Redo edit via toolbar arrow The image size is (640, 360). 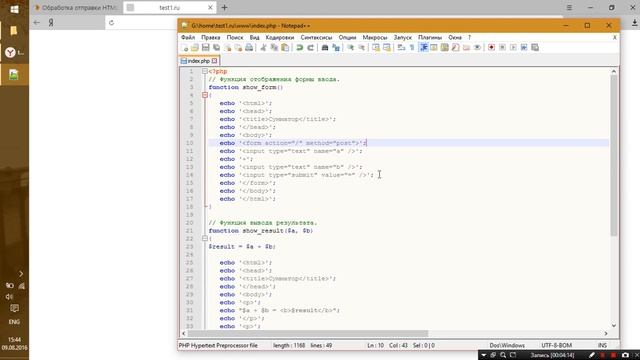click(x=311, y=48)
